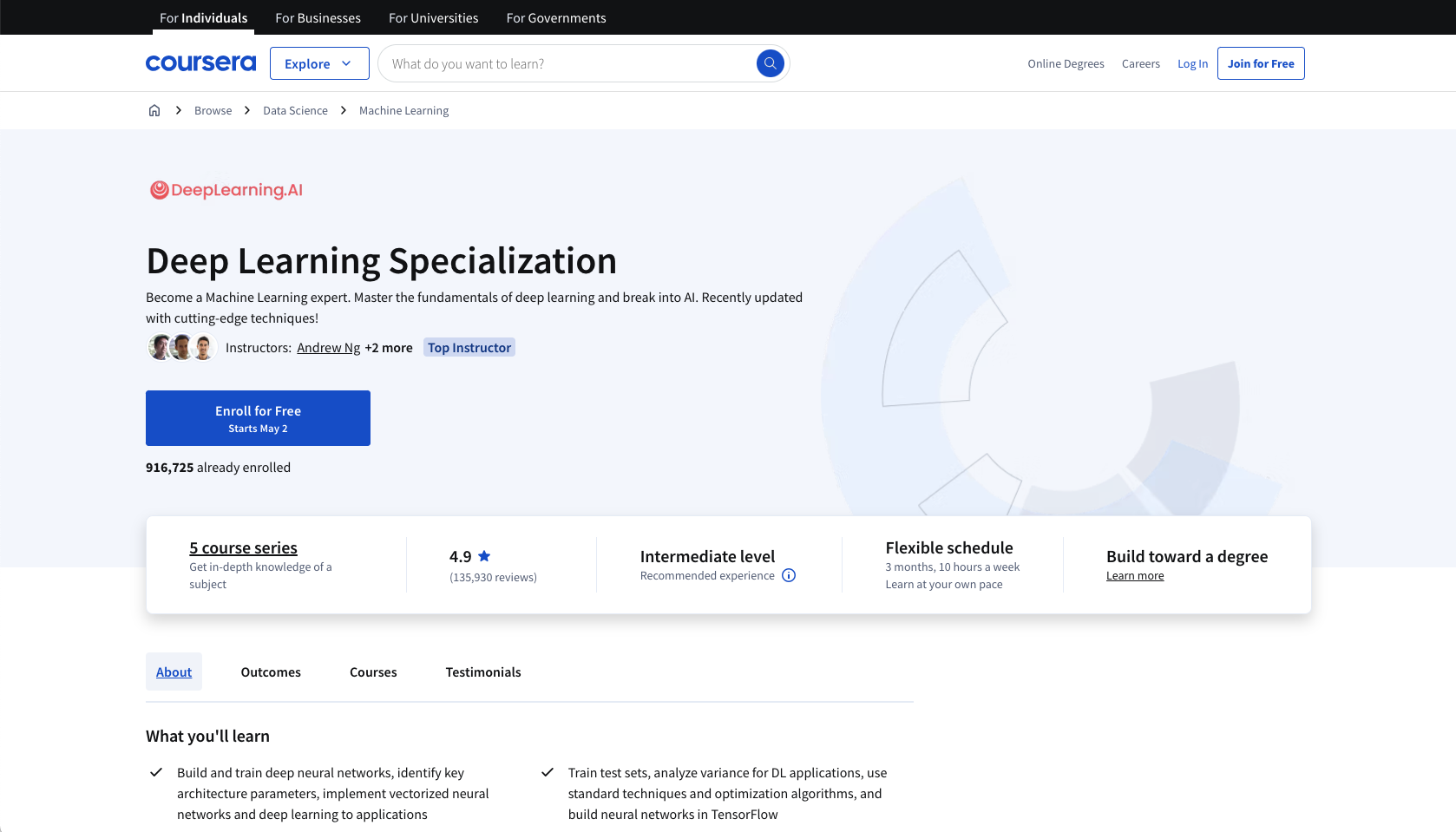Focus the 'What do you want to learn?' field

click(x=568, y=63)
